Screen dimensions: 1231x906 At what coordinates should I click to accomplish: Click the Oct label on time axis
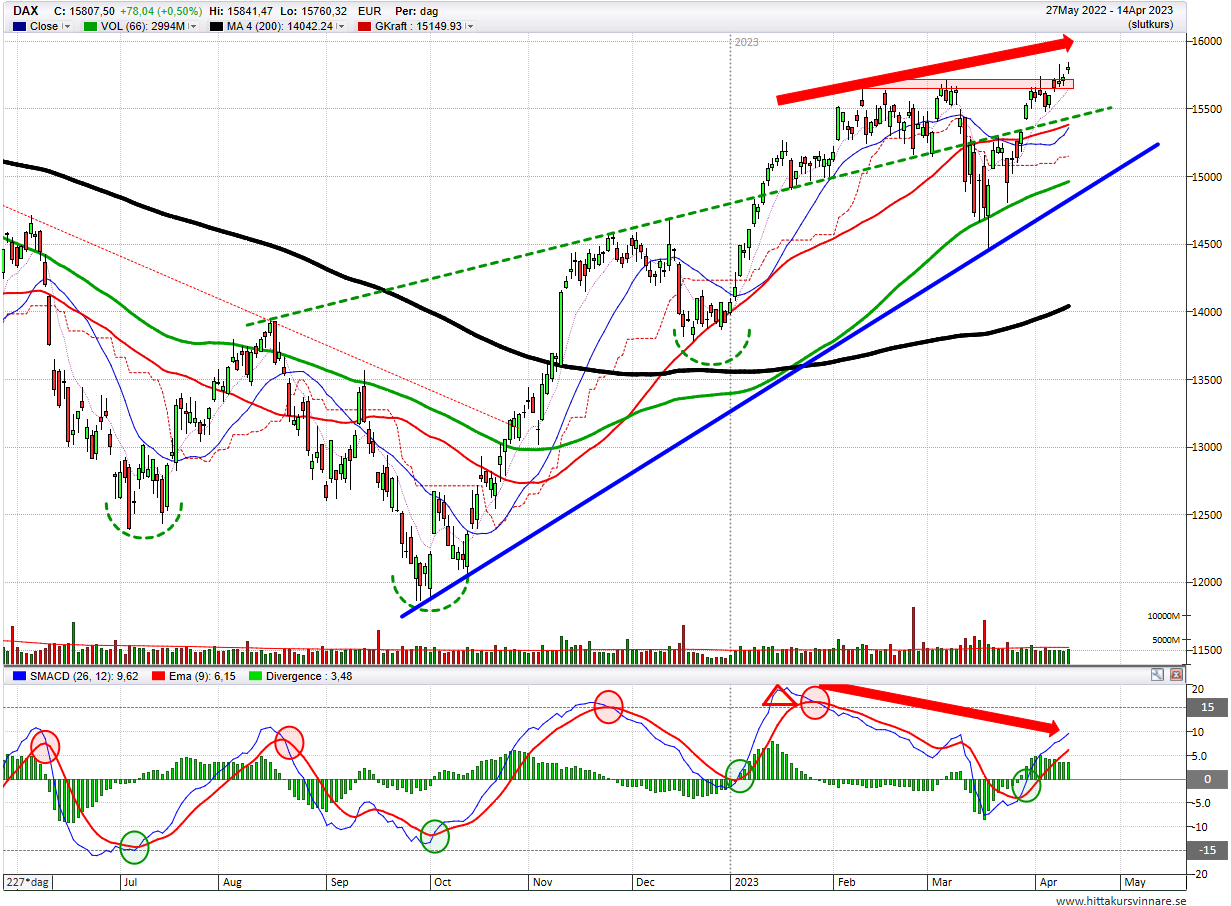coord(441,883)
